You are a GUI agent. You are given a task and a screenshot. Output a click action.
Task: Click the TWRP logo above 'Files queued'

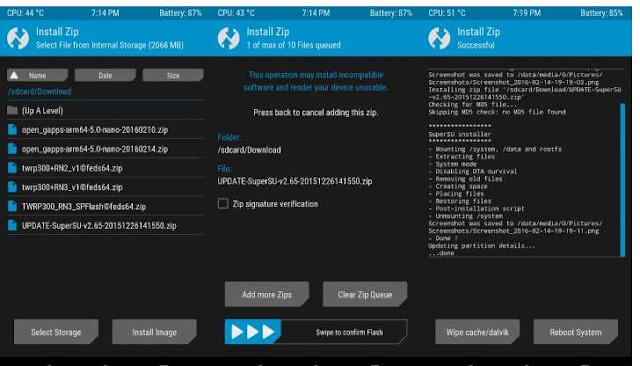pos(229,38)
